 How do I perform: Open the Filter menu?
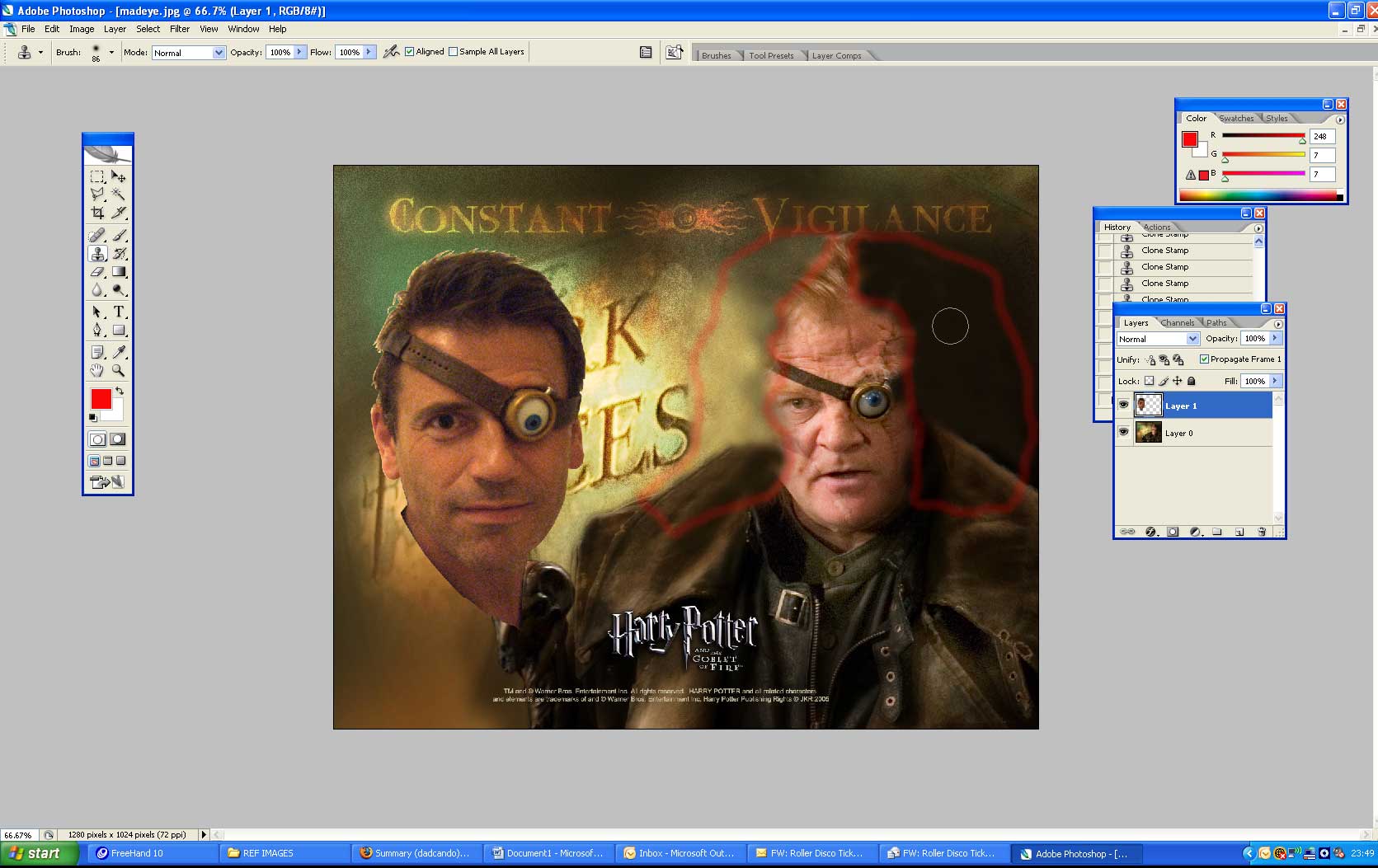180,29
